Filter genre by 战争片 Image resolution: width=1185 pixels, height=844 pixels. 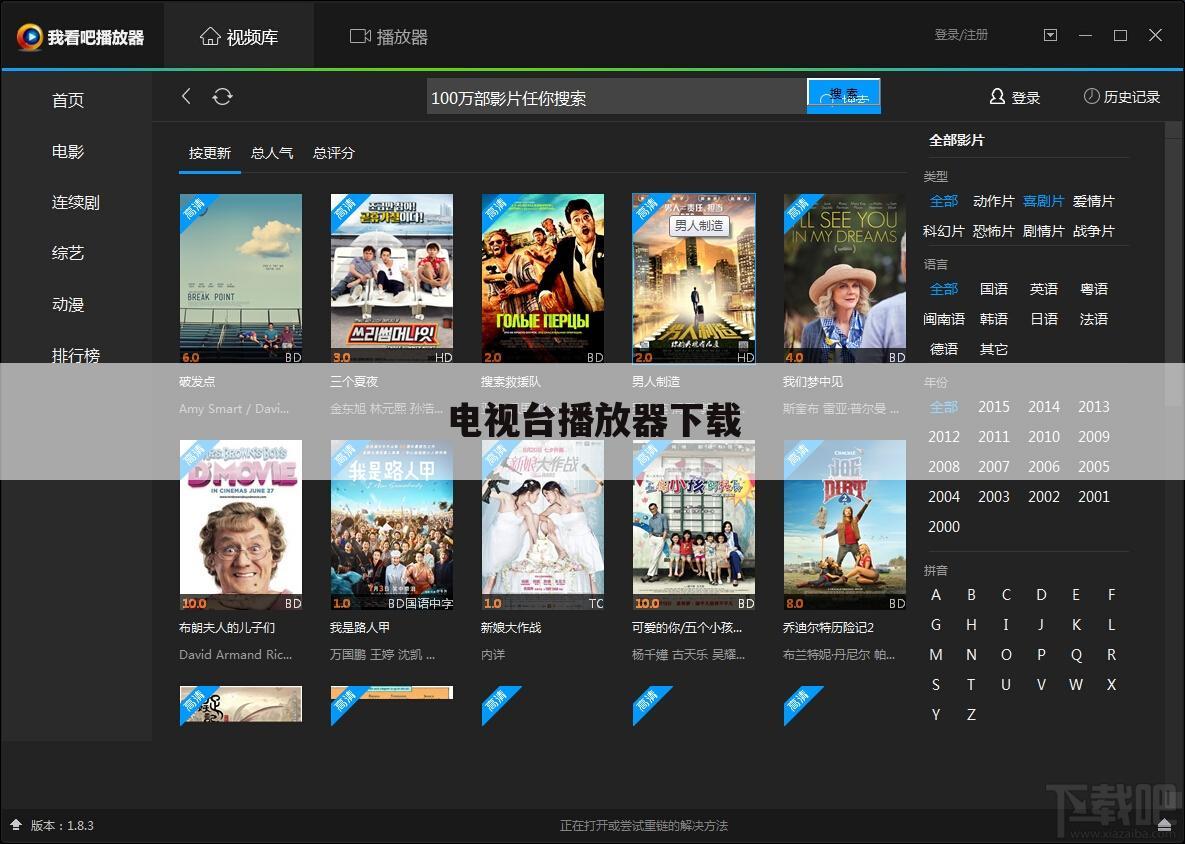(x=1094, y=231)
